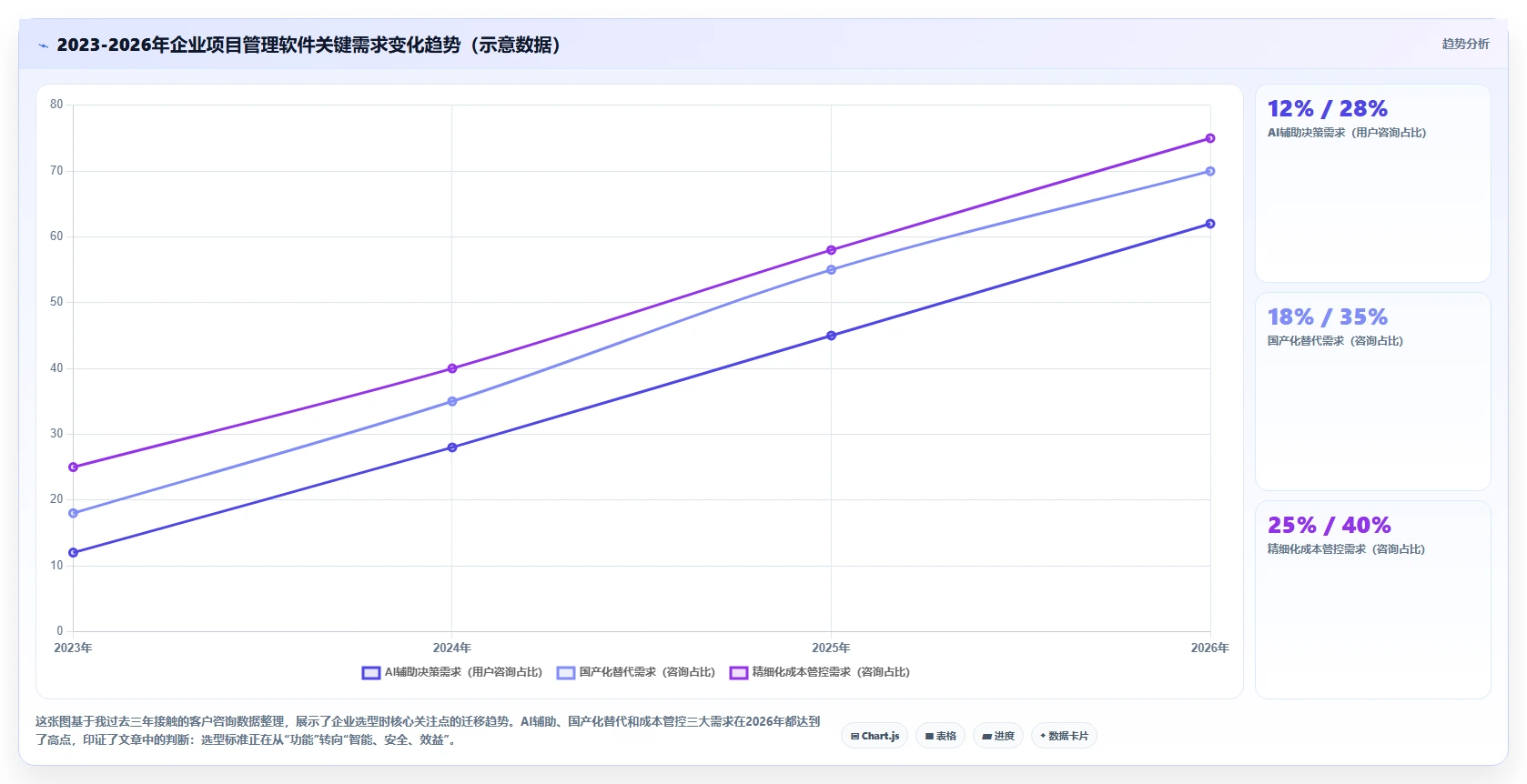This screenshot has width=1527, height=784.
Task: Click the 2024年 x-axis label
Action: (x=452, y=648)
